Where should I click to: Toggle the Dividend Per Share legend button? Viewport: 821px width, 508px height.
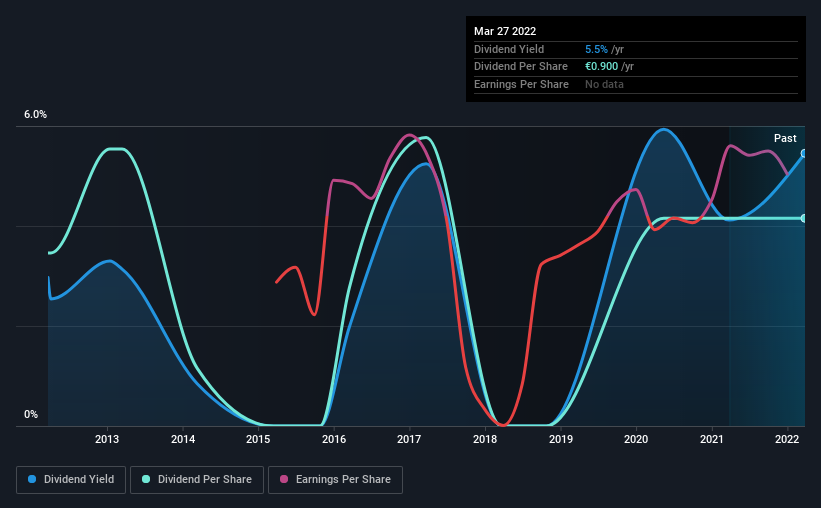pyautogui.click(x=197, y=480)
